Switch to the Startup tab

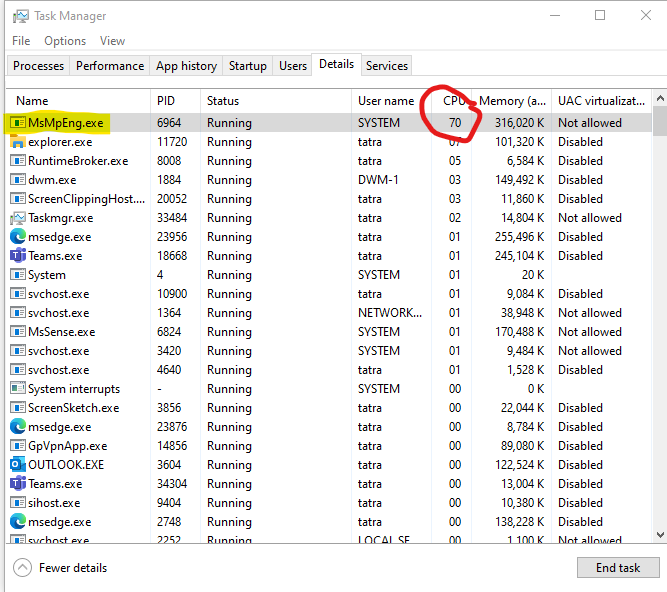248,66
